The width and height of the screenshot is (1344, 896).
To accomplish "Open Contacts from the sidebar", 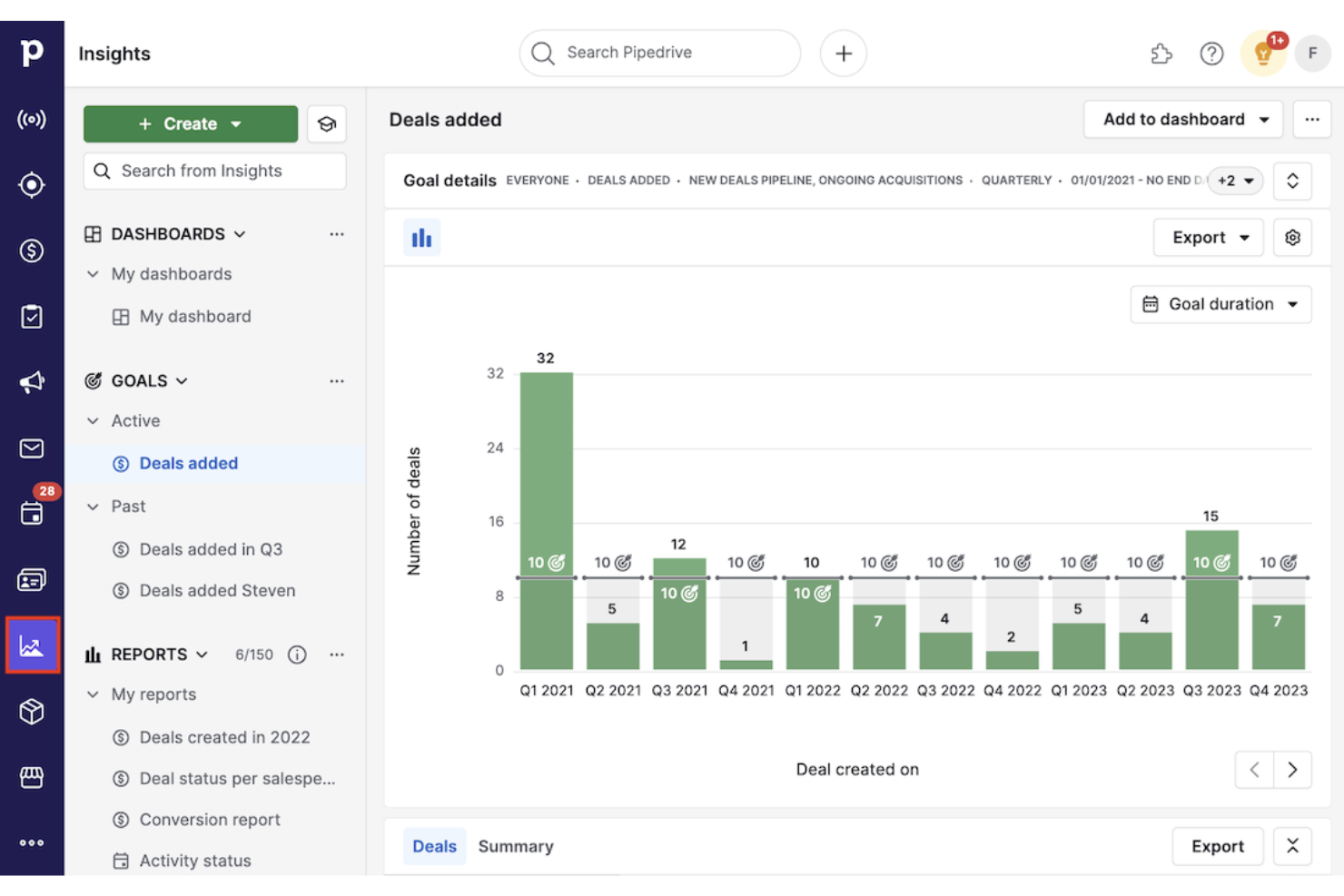I will click(32, 578).
